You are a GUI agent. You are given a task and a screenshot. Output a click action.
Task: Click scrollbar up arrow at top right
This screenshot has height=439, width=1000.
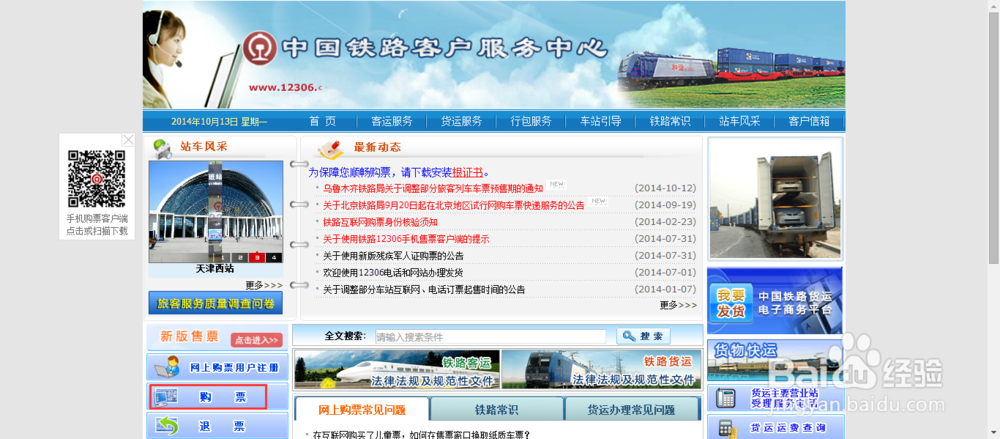(x=994, y=5)
